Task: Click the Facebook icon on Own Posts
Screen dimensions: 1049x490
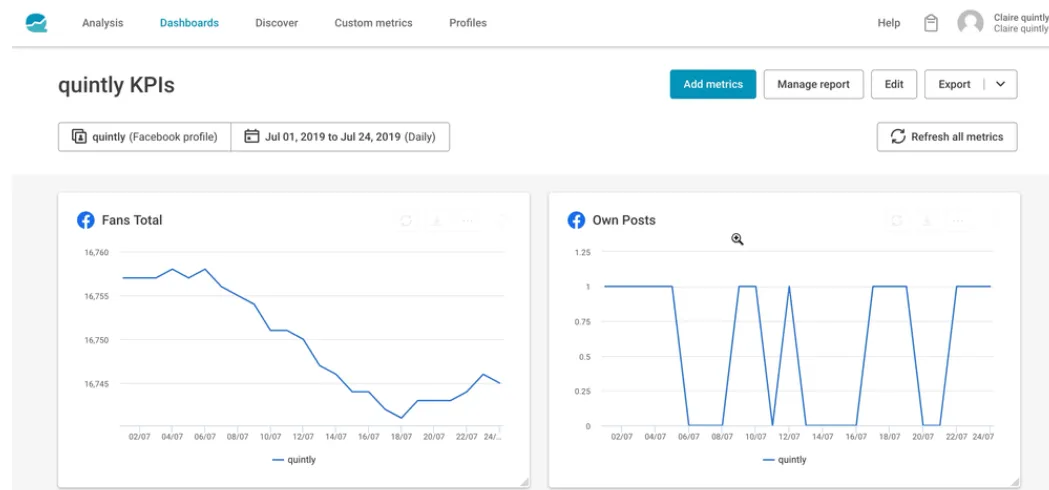Action: pyautogui.click(x=577, y=220)
